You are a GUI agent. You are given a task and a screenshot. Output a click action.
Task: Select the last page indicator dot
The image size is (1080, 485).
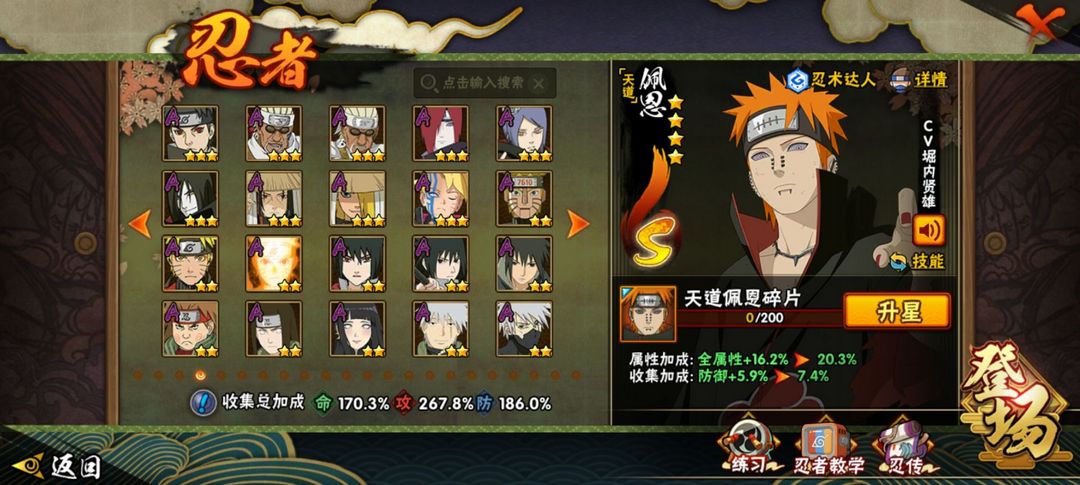click(x=577, y=375)
